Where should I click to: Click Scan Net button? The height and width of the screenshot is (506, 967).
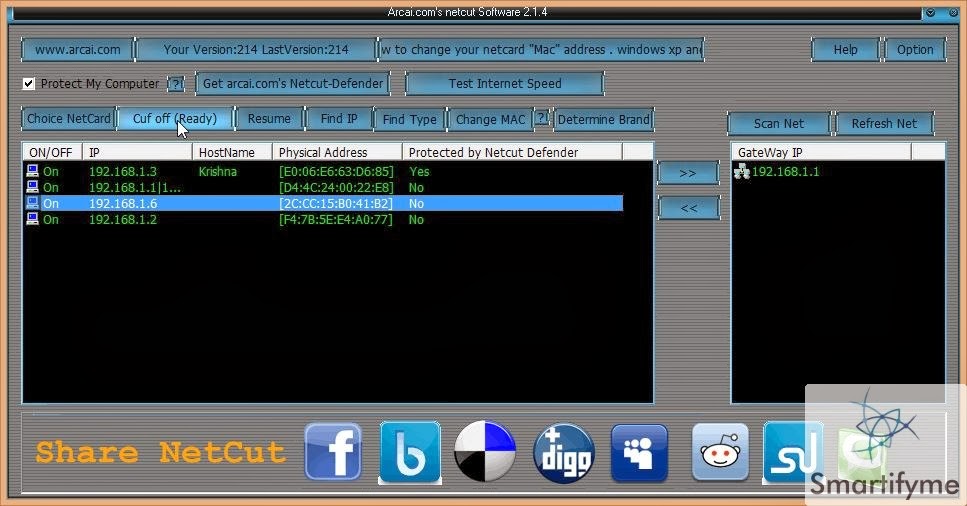click(779, 123)
